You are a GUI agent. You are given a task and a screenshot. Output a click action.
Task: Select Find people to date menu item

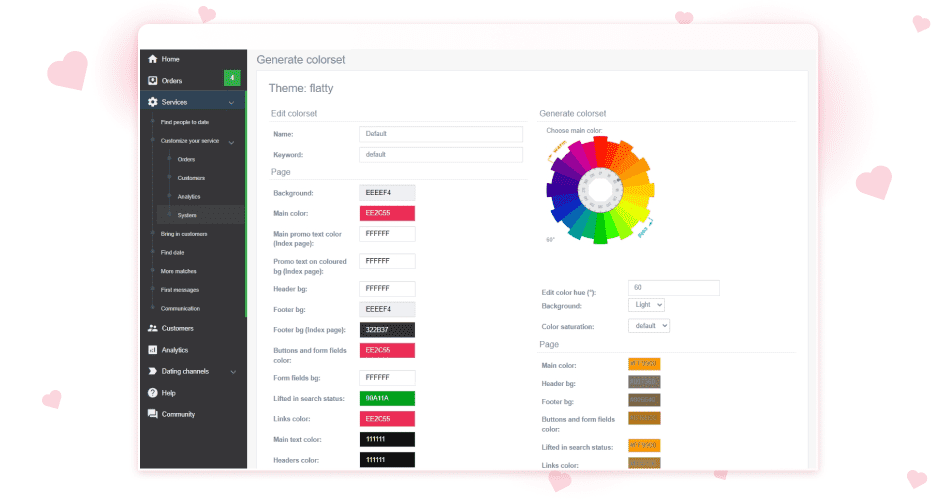[x=184, y=122]
